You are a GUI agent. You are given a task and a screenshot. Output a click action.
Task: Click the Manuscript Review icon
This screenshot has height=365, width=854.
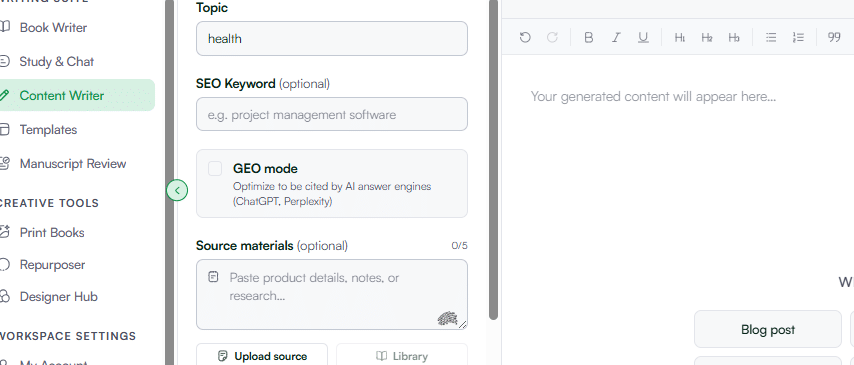click(4, 163)
